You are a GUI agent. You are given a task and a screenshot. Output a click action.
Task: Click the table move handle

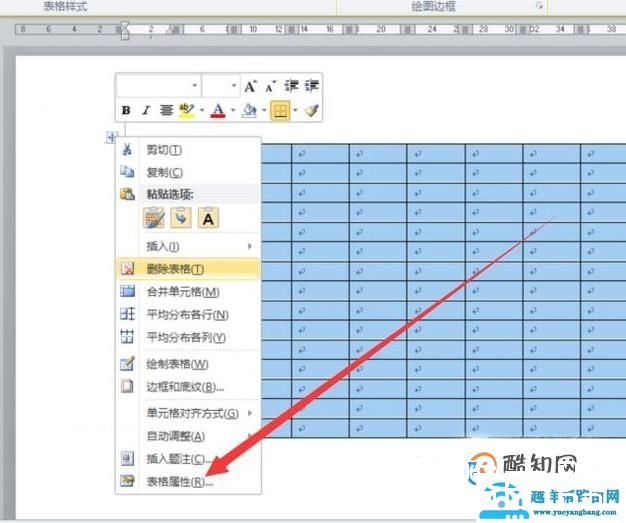[111, 138]
